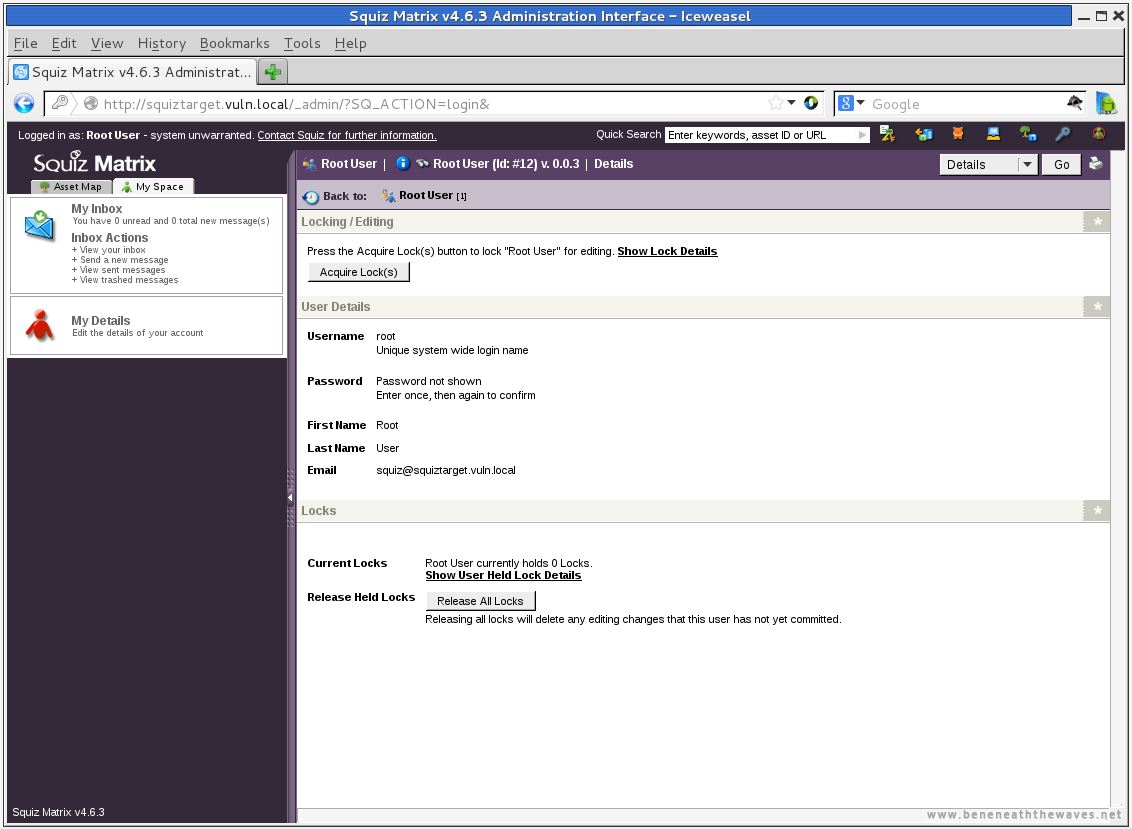
Task: Collapse the Locking / Editing section star
Action: [x=1097, y=222]
